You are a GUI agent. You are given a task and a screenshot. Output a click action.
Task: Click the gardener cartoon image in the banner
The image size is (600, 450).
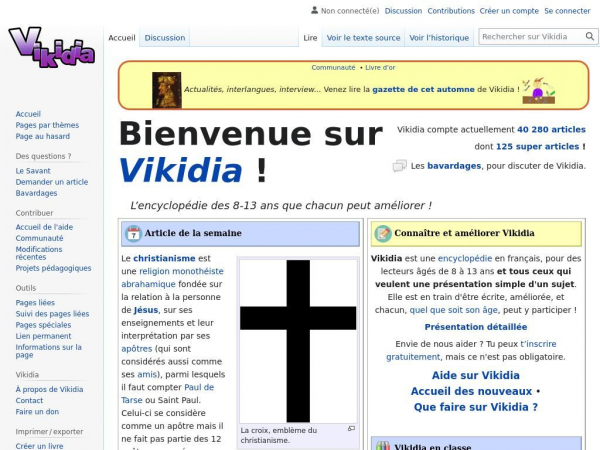(x=539, y=90)
